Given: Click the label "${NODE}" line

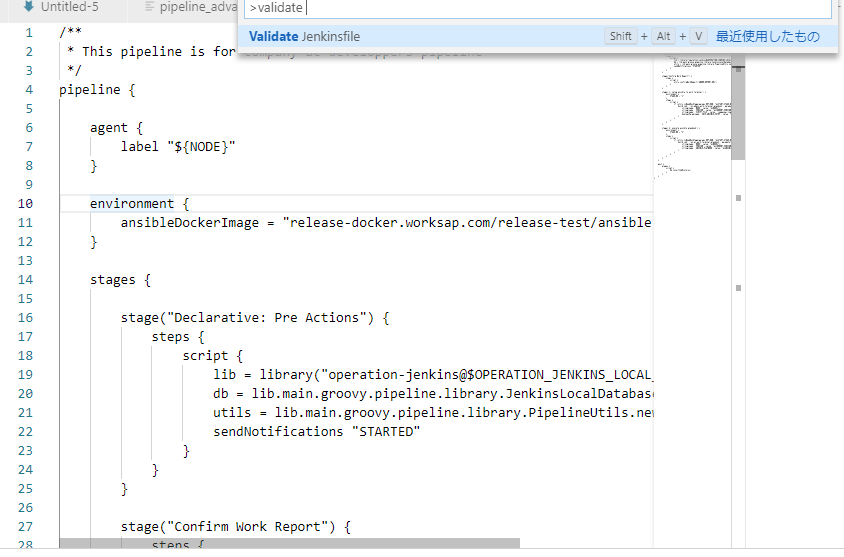Looking at the screenshot, I should pos(178,146).
